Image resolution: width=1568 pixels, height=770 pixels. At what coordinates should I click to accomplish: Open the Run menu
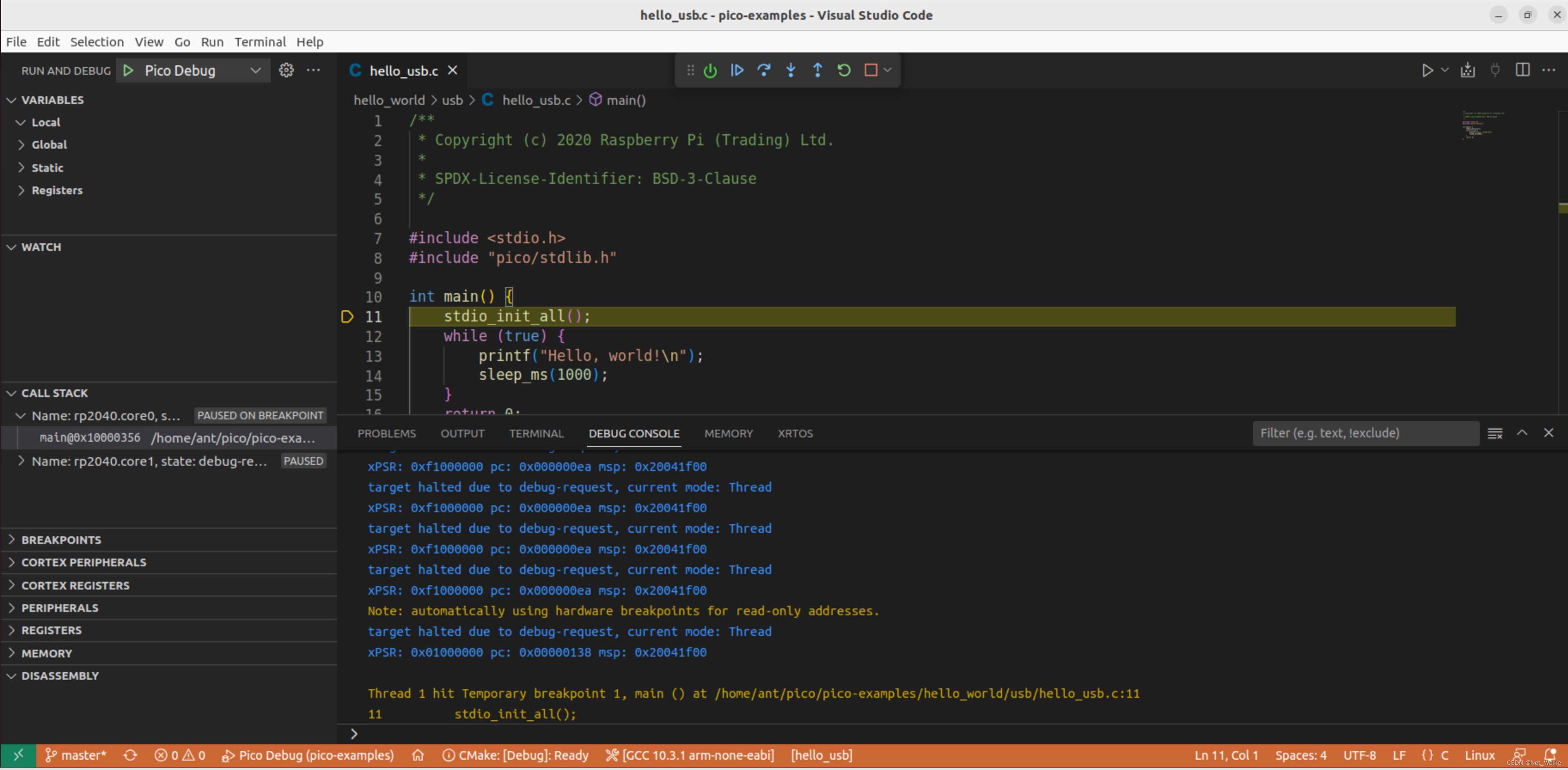[211, 41]
